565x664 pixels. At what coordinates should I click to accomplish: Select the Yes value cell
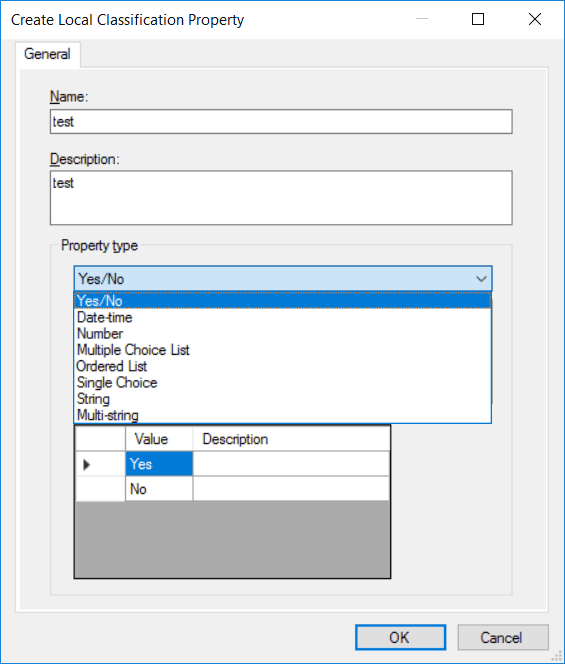(x=159, y=464)
